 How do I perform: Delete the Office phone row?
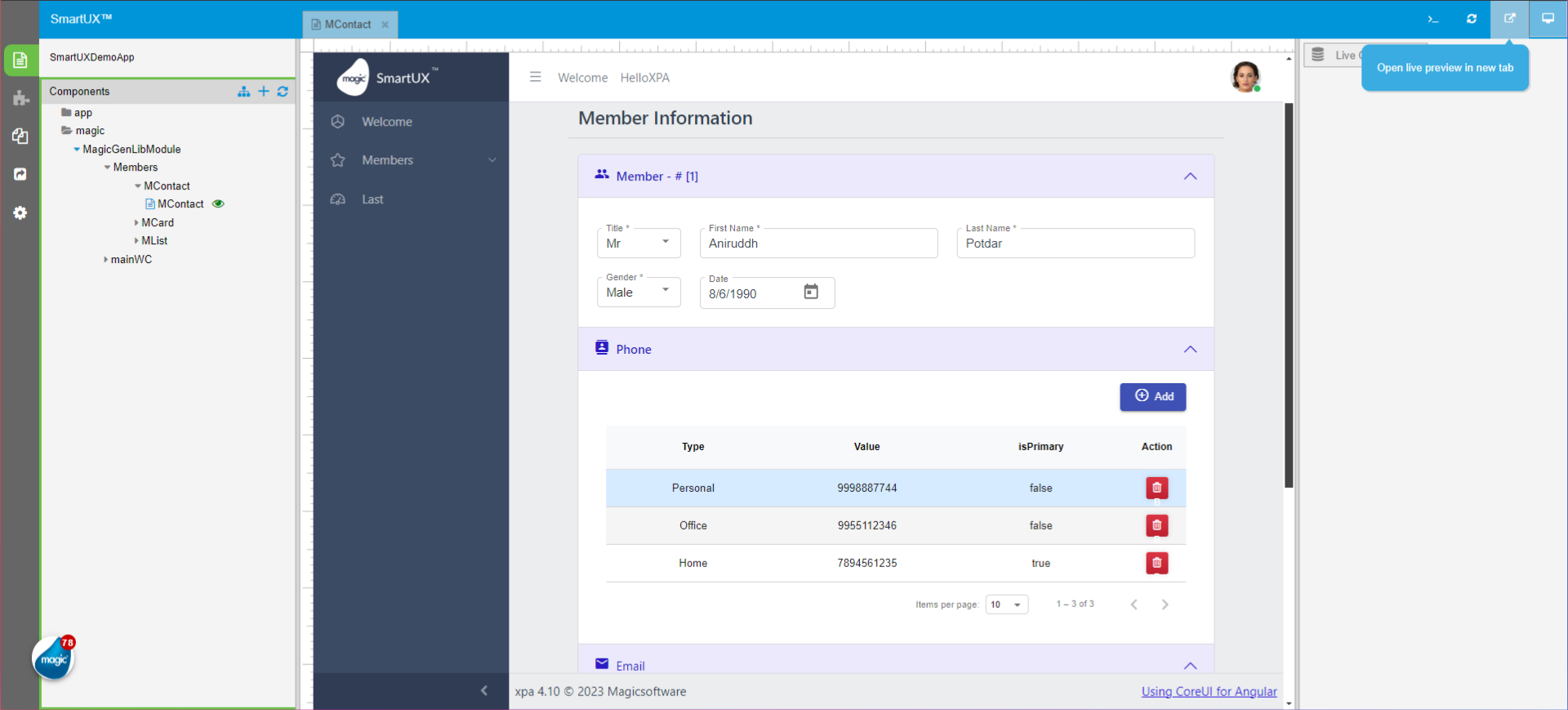pos(1156,525)
